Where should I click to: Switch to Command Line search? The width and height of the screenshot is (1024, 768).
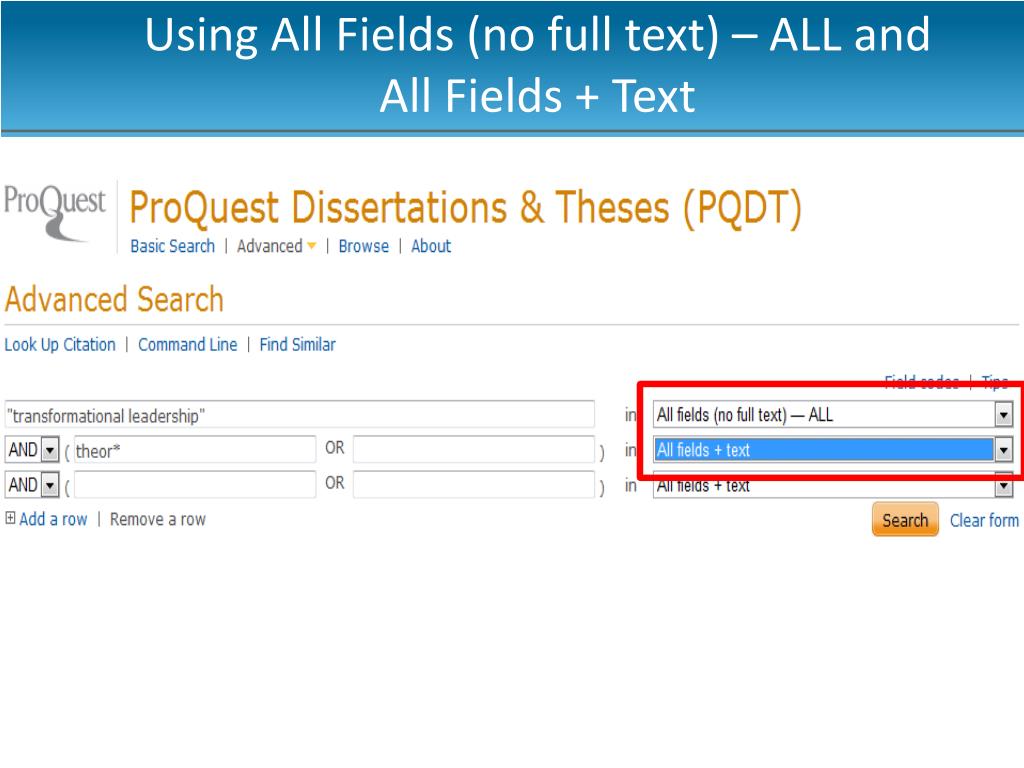187,345
